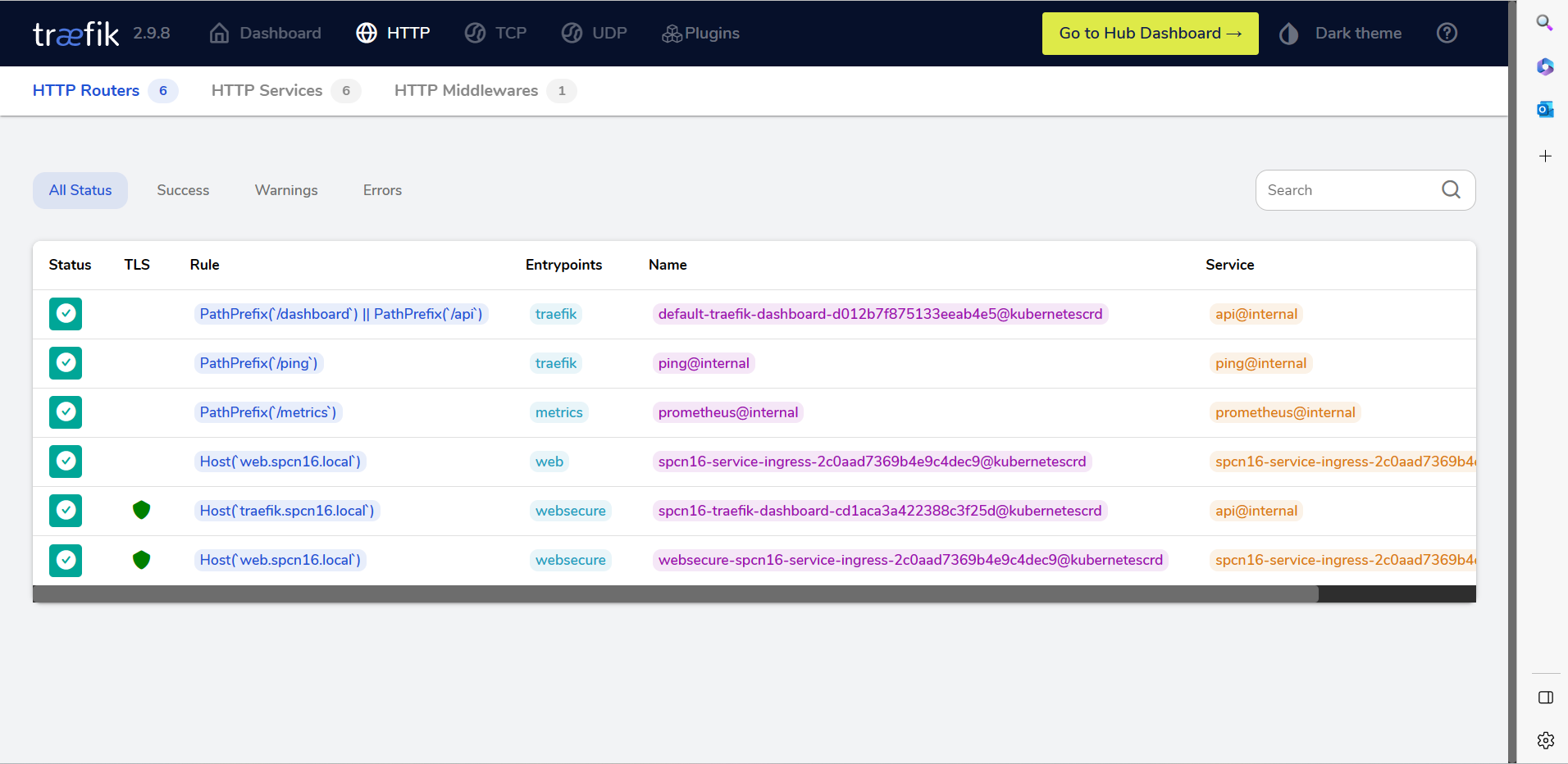Click TLS shield for websecure-spcn16-service-ingress row

point(142,560)
